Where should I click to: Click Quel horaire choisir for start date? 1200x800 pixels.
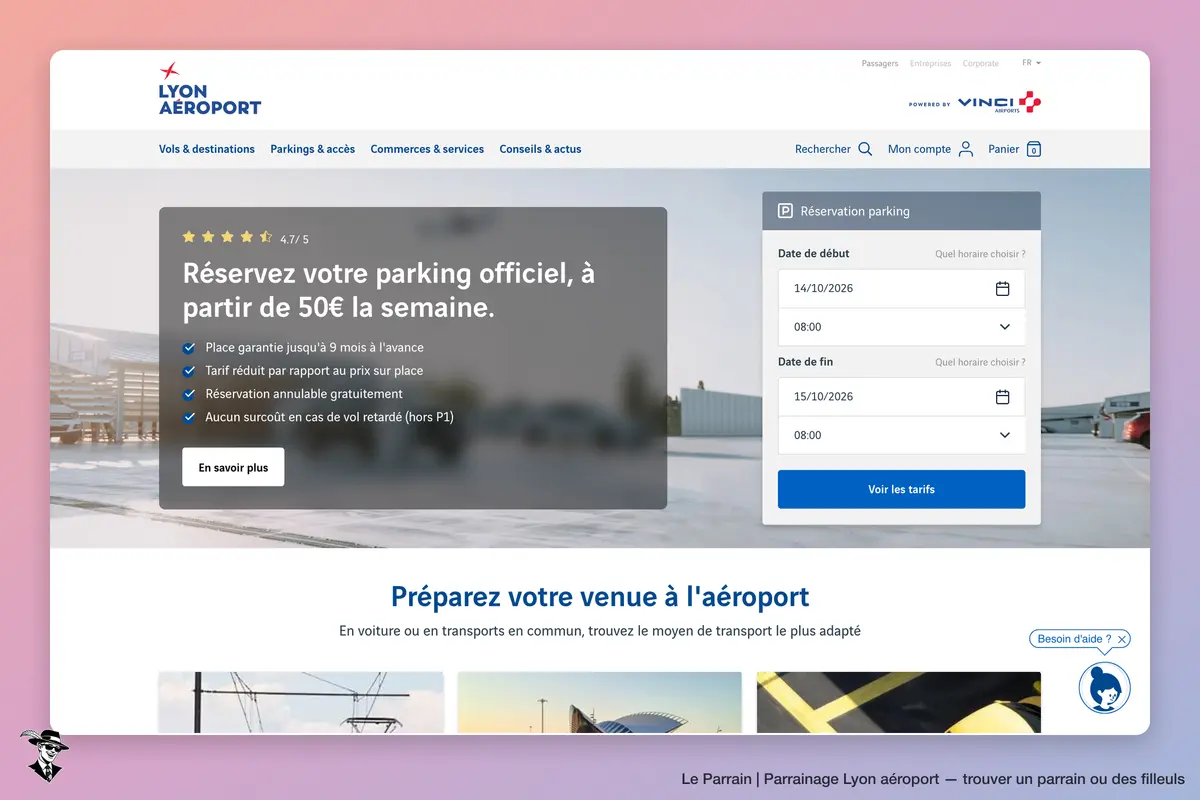(980, 254)
